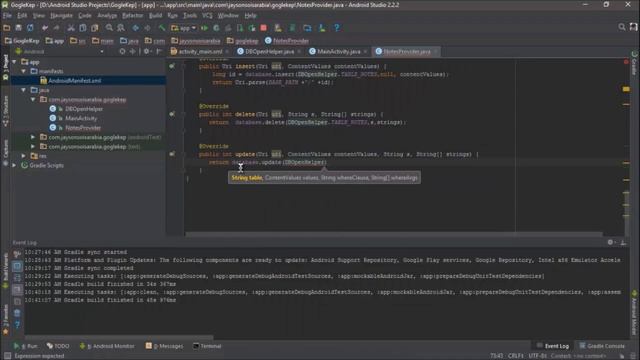The width and height of the screenshot is (640, 360).
Task: Open the Messages tool window
Action: tap(164, 346)
